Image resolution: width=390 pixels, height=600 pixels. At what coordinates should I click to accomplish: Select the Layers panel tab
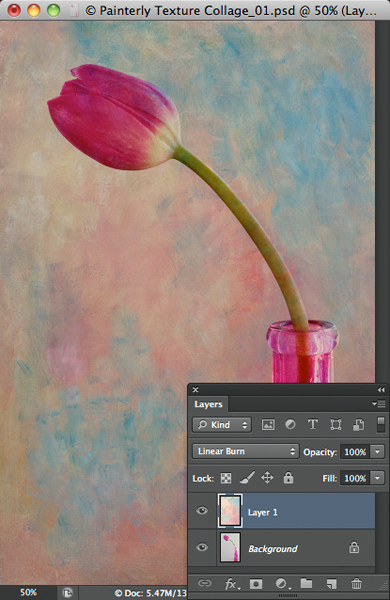208,404
